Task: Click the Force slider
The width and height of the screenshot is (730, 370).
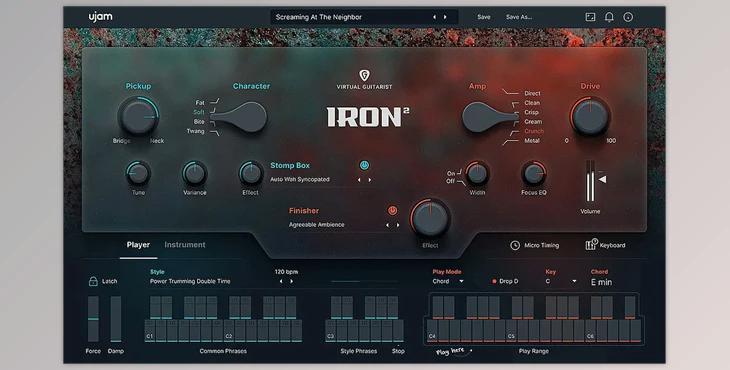Action: 93,319
